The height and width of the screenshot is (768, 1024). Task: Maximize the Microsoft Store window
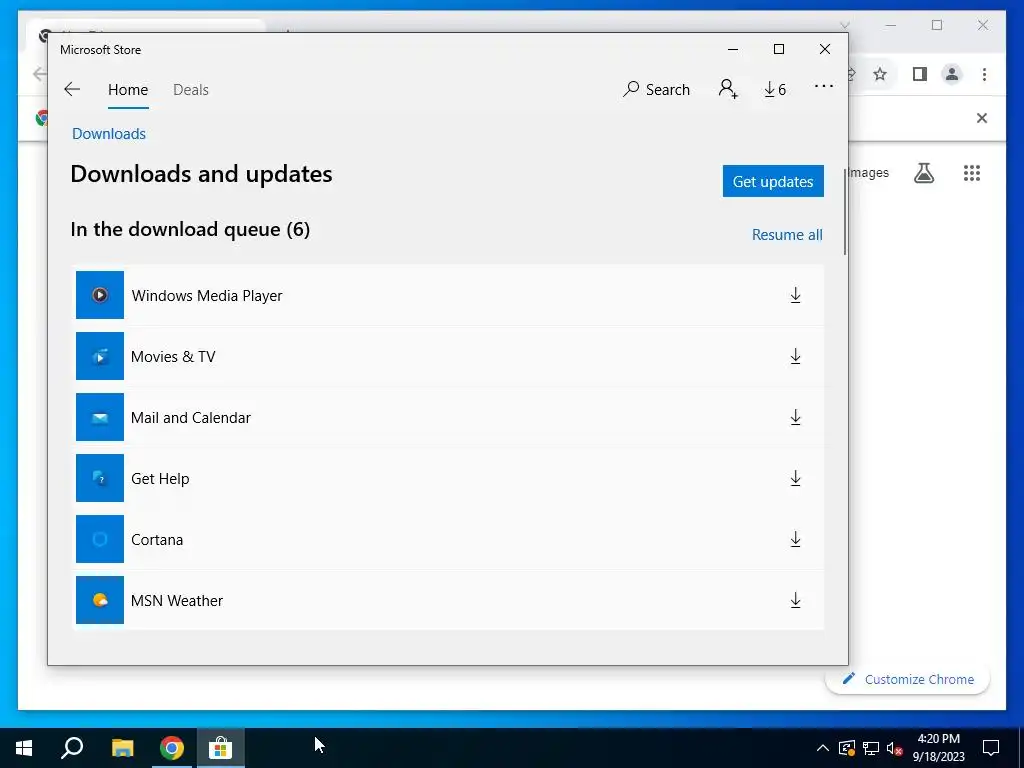778,49
